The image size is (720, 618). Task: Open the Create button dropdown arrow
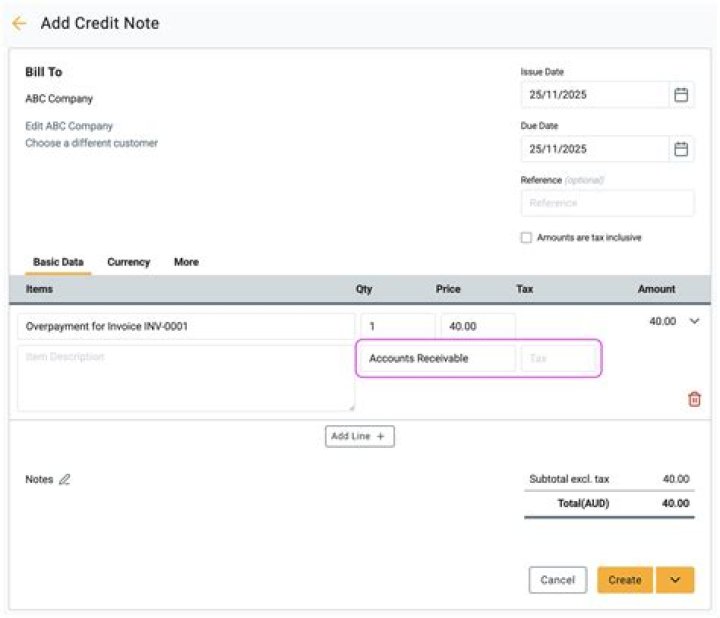tap(675, 580)
